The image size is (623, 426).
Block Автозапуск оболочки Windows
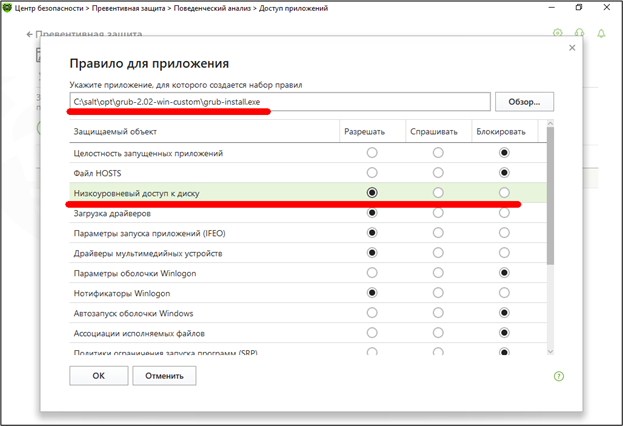pos(504,313)
